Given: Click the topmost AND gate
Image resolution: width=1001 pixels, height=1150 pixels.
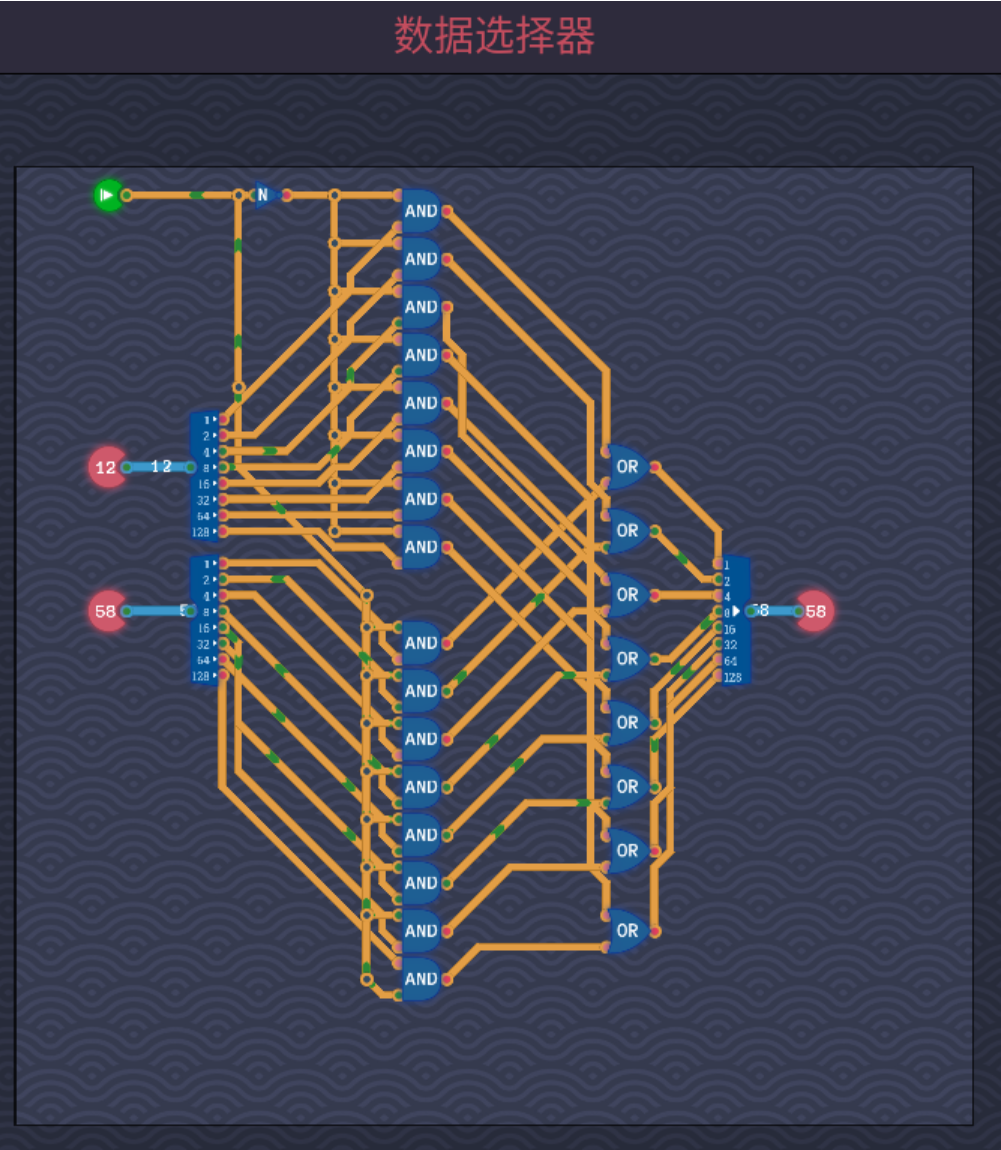Looking at the screenshot, I should click(x=420, y=211).
